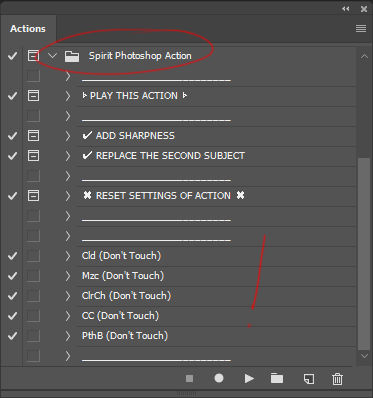Toggle checkmark for ClrCh (Don't Touch)
This screenshot has height=398, width=373.
[x=12, y=296]
